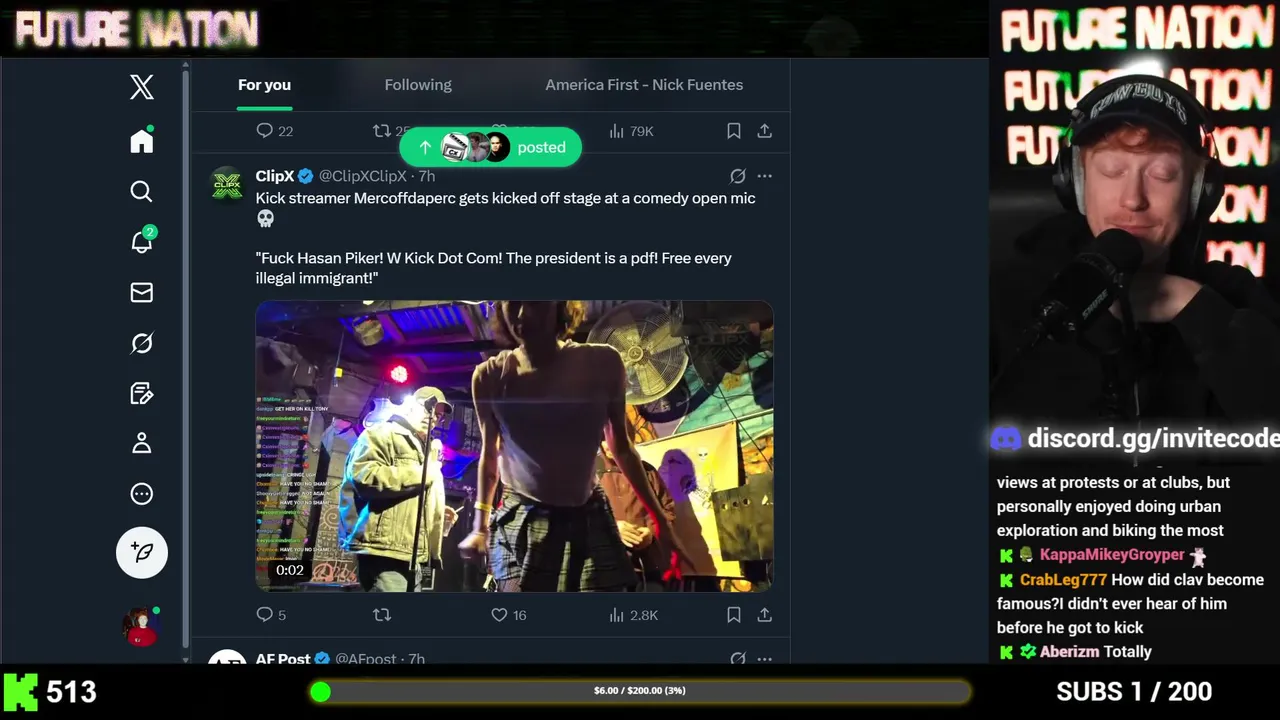Share the ClipX post

pyautogui.click(x=764, y=615)
